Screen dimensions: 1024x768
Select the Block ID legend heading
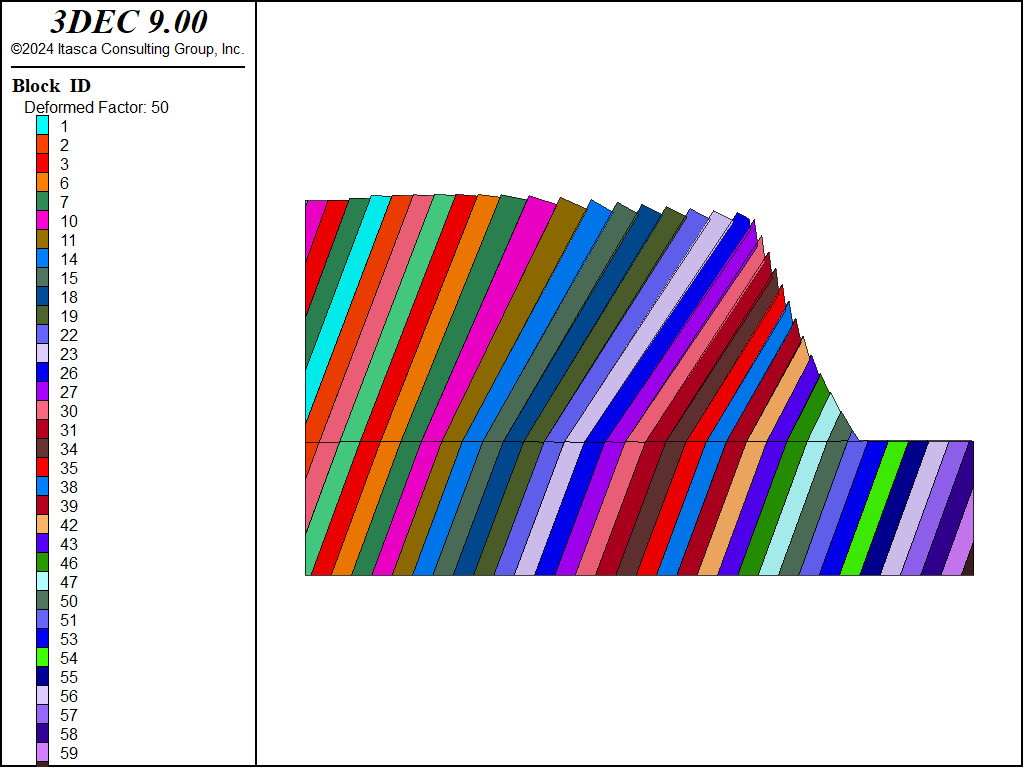click(51, 86)
